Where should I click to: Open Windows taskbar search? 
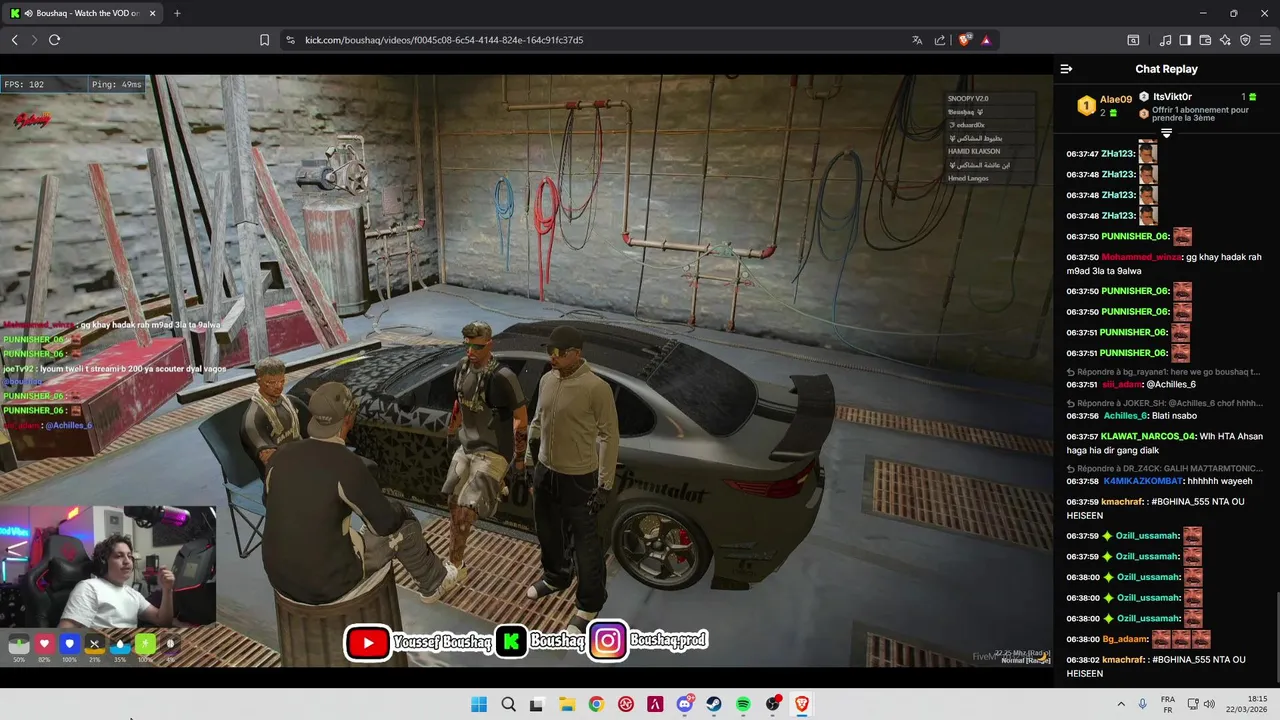click(508, 704)
